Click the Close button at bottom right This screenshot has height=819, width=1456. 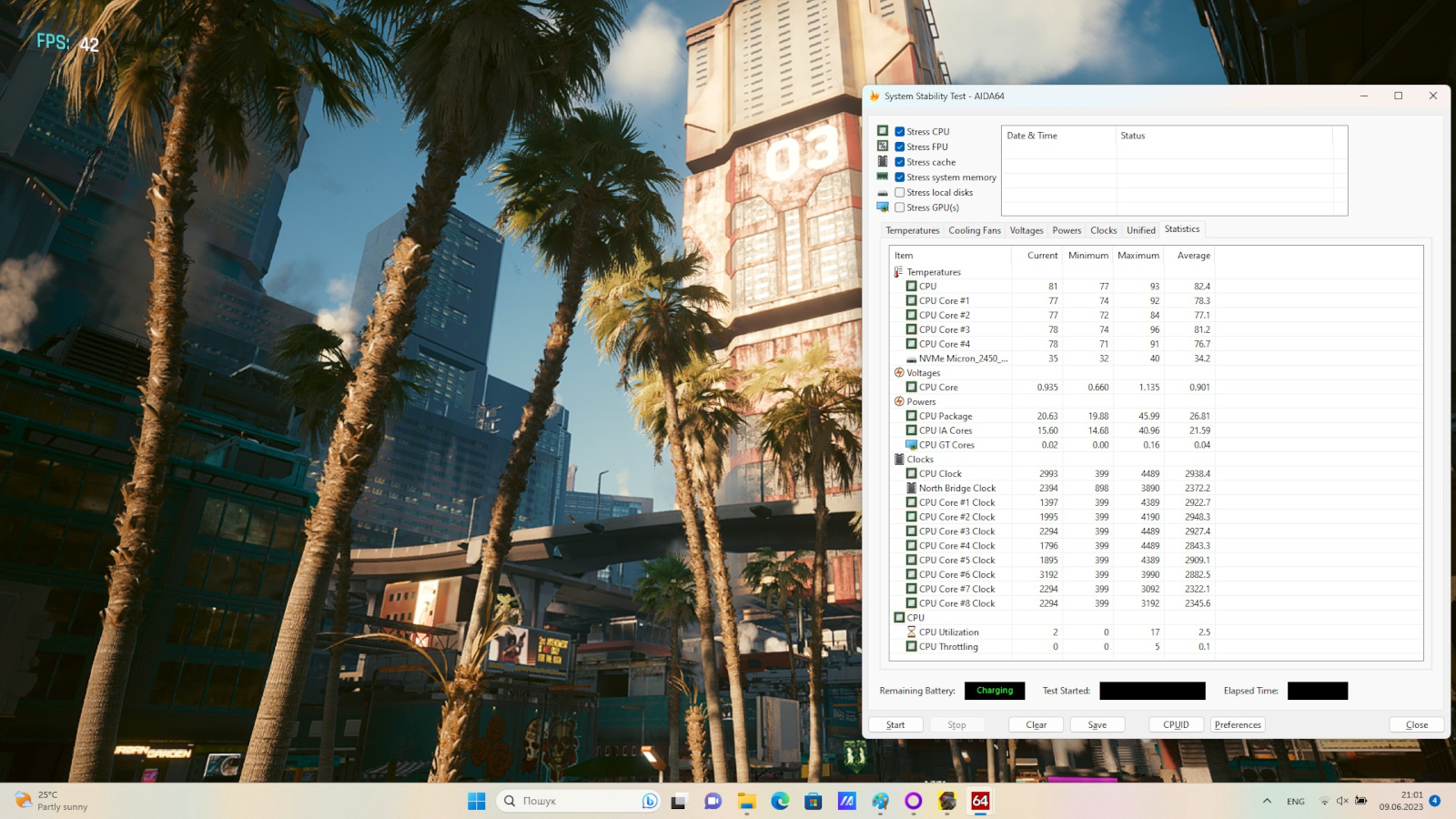coord(1417,725)
